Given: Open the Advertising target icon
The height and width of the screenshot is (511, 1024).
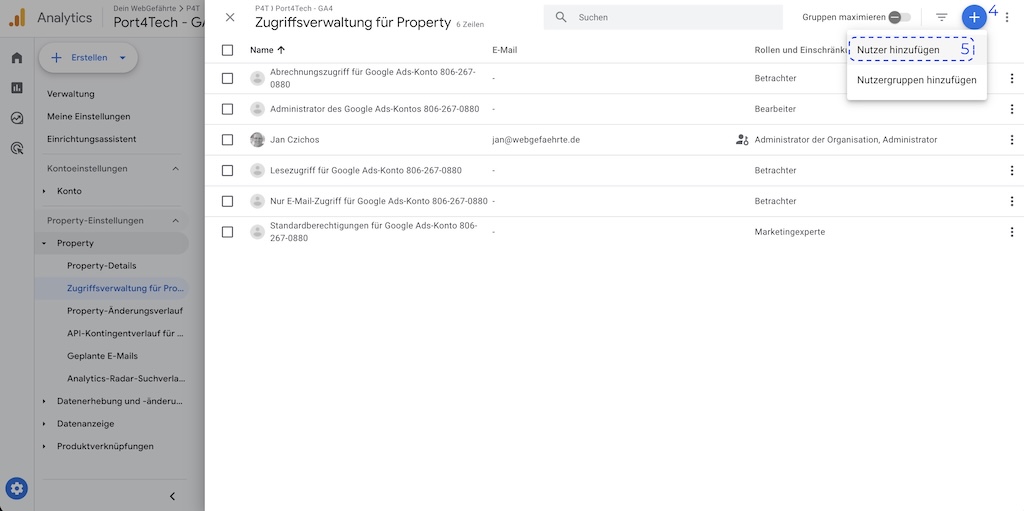Looking at the screenshot, I should pyautogui.click(x=17, y=148).
